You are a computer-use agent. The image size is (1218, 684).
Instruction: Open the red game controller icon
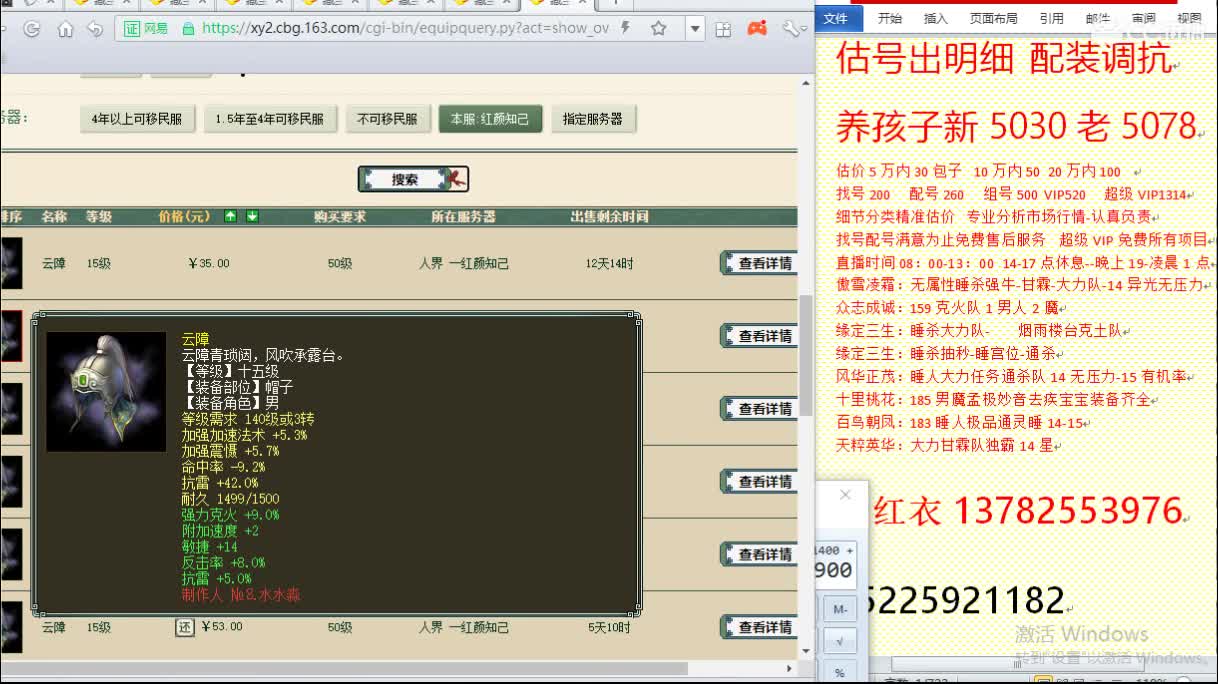pyautogui.click(x=757, y=29)
